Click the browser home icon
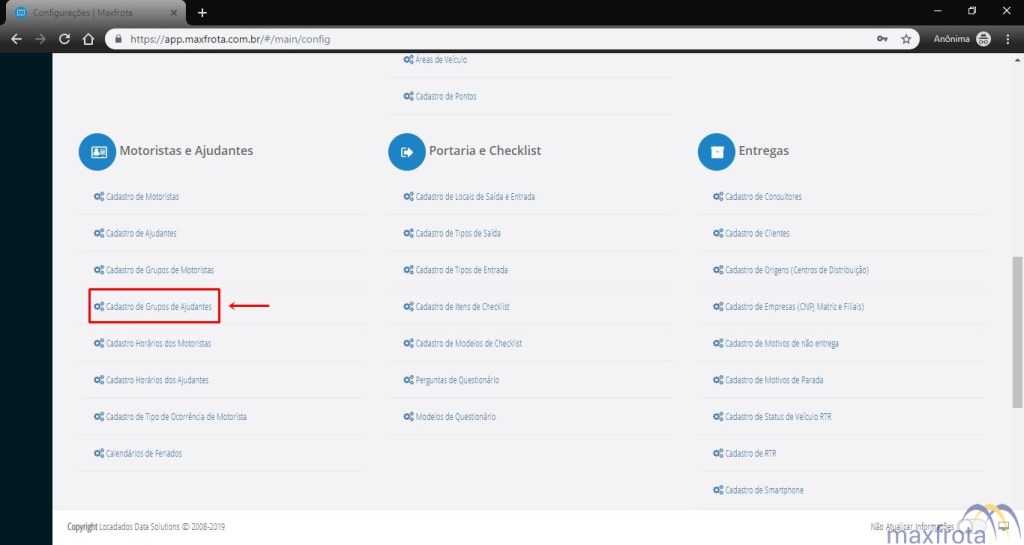This screenshot has height=545, width=1024. 88,39
